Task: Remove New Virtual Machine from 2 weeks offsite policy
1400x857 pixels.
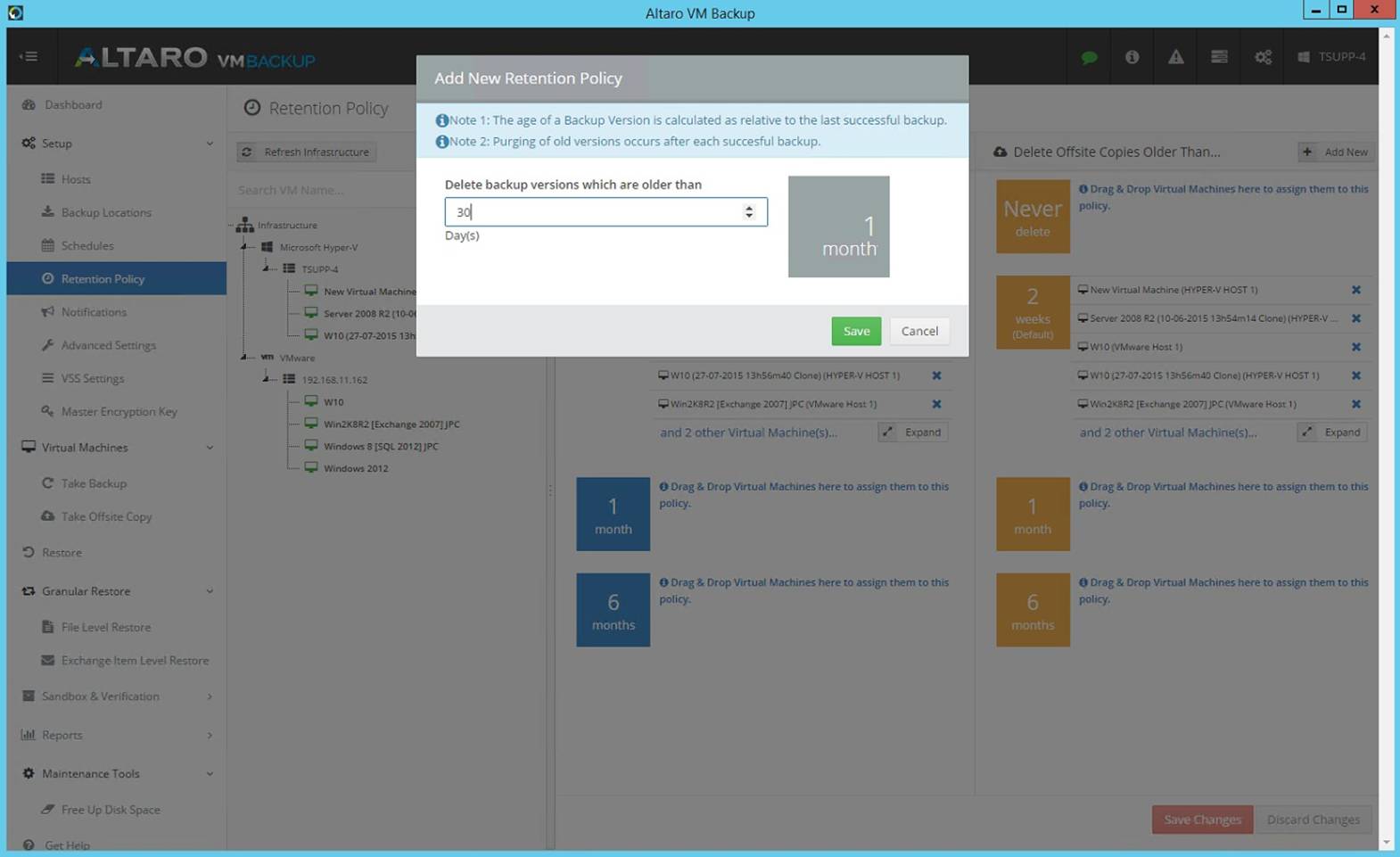Action: pyautogui.click(x=1355, y=290)
